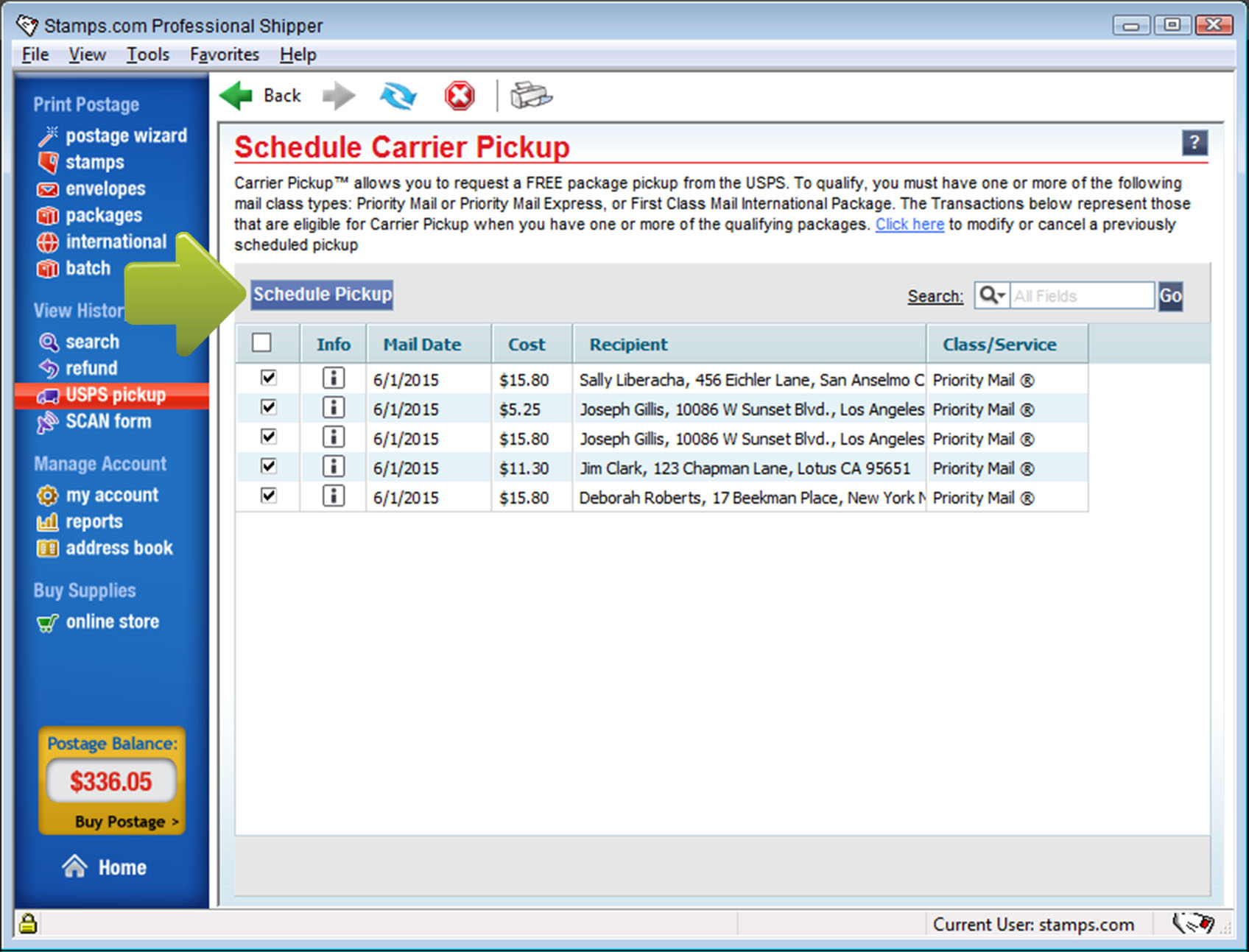Open info for Sally Liberacha row

(334, 379)
